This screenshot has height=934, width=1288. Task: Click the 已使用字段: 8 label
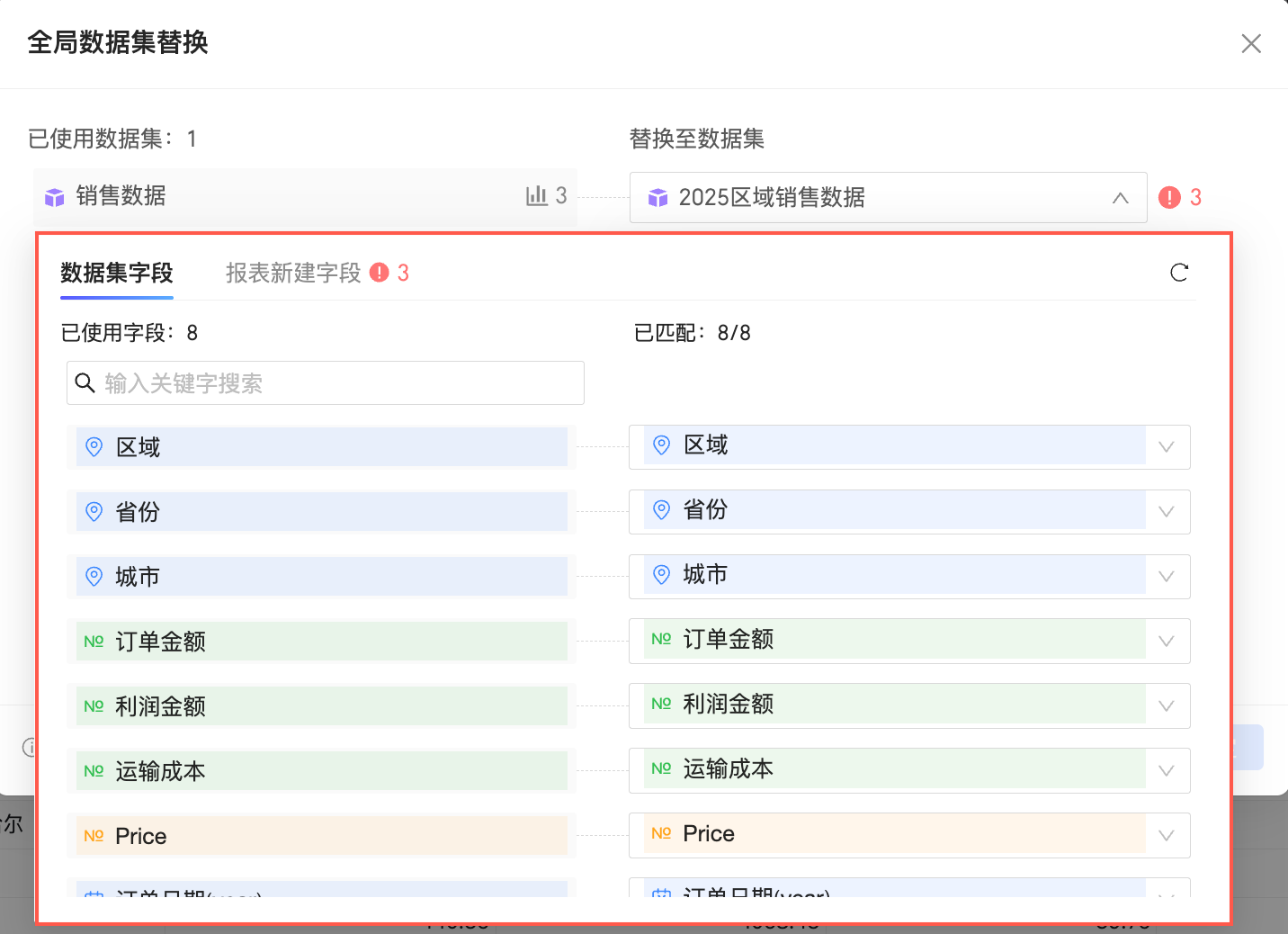point(130,333)
